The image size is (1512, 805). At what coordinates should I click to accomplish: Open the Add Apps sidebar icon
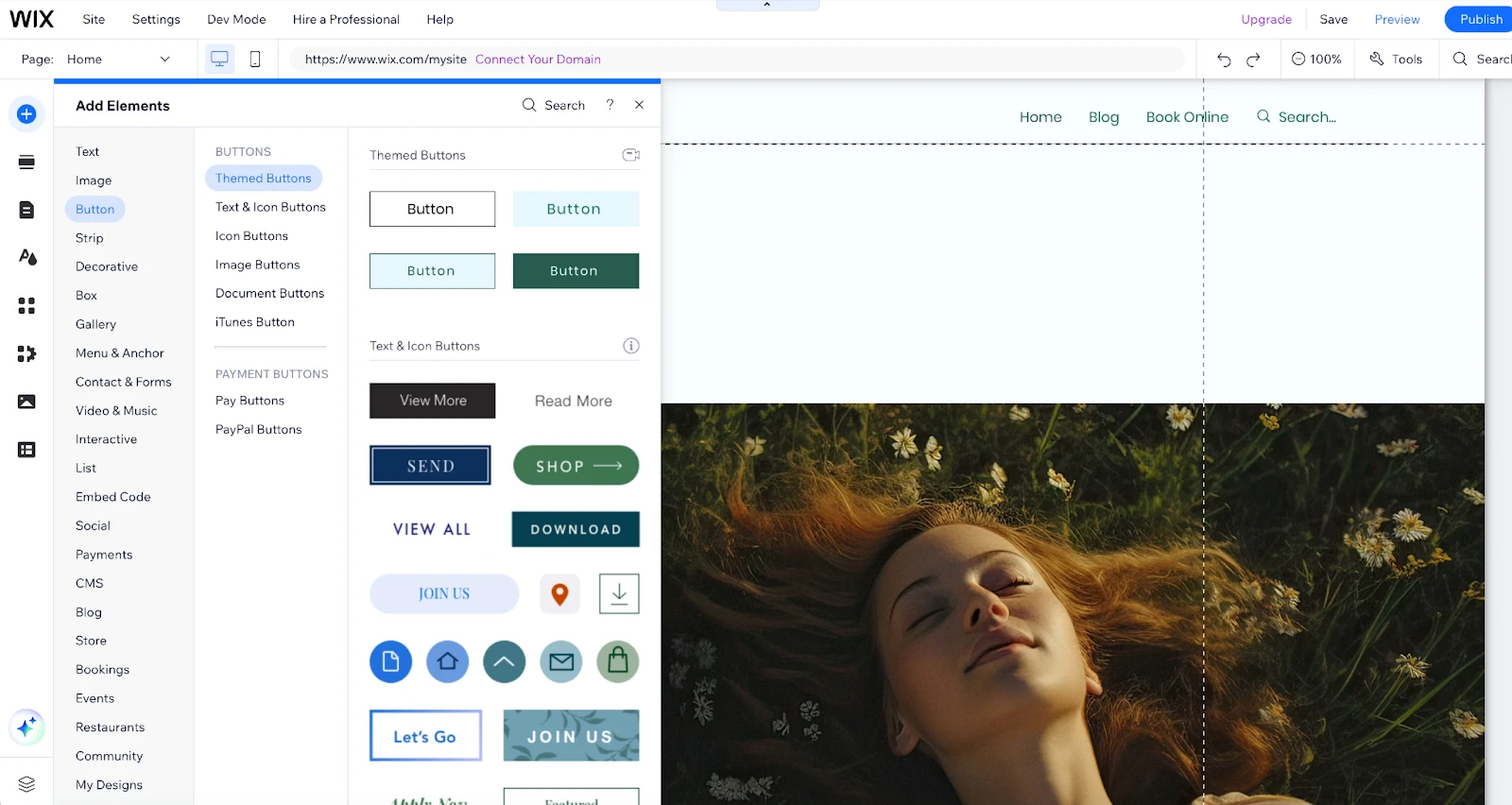point(26,305)
